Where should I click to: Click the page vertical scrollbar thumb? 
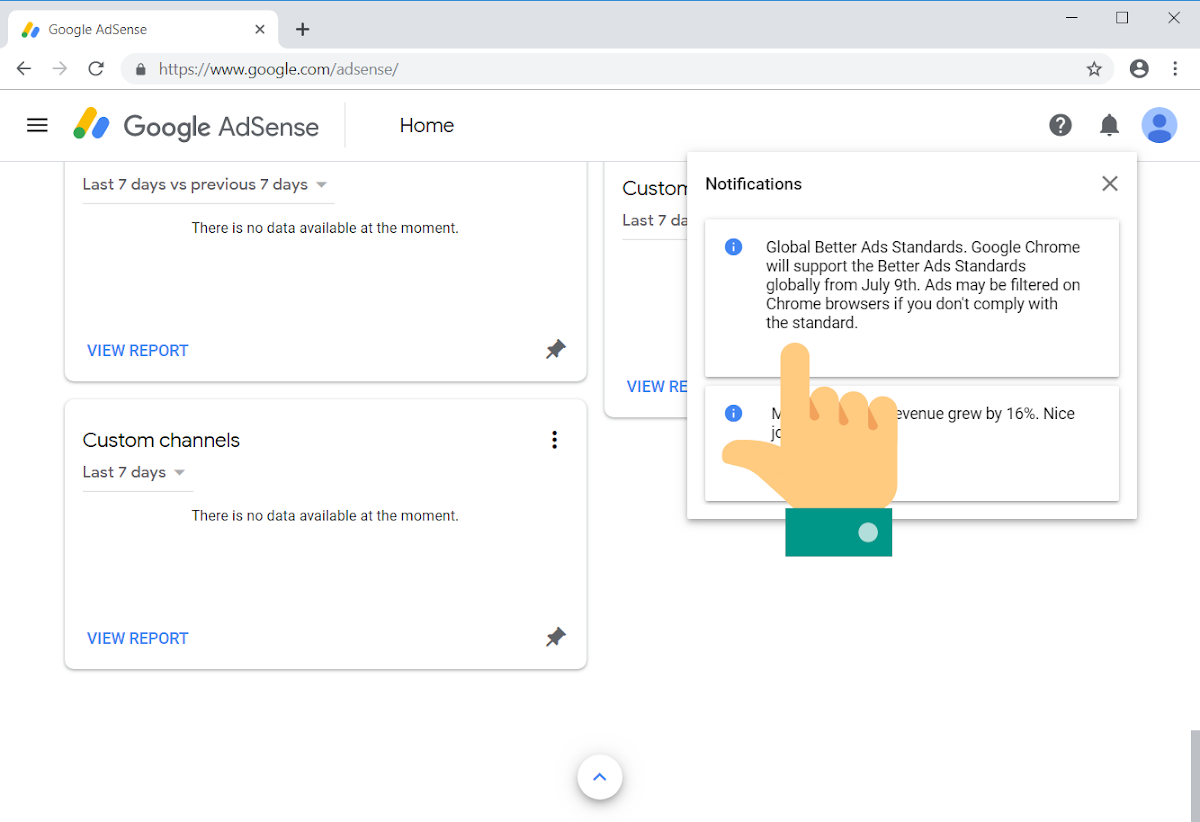point(1195,776)
